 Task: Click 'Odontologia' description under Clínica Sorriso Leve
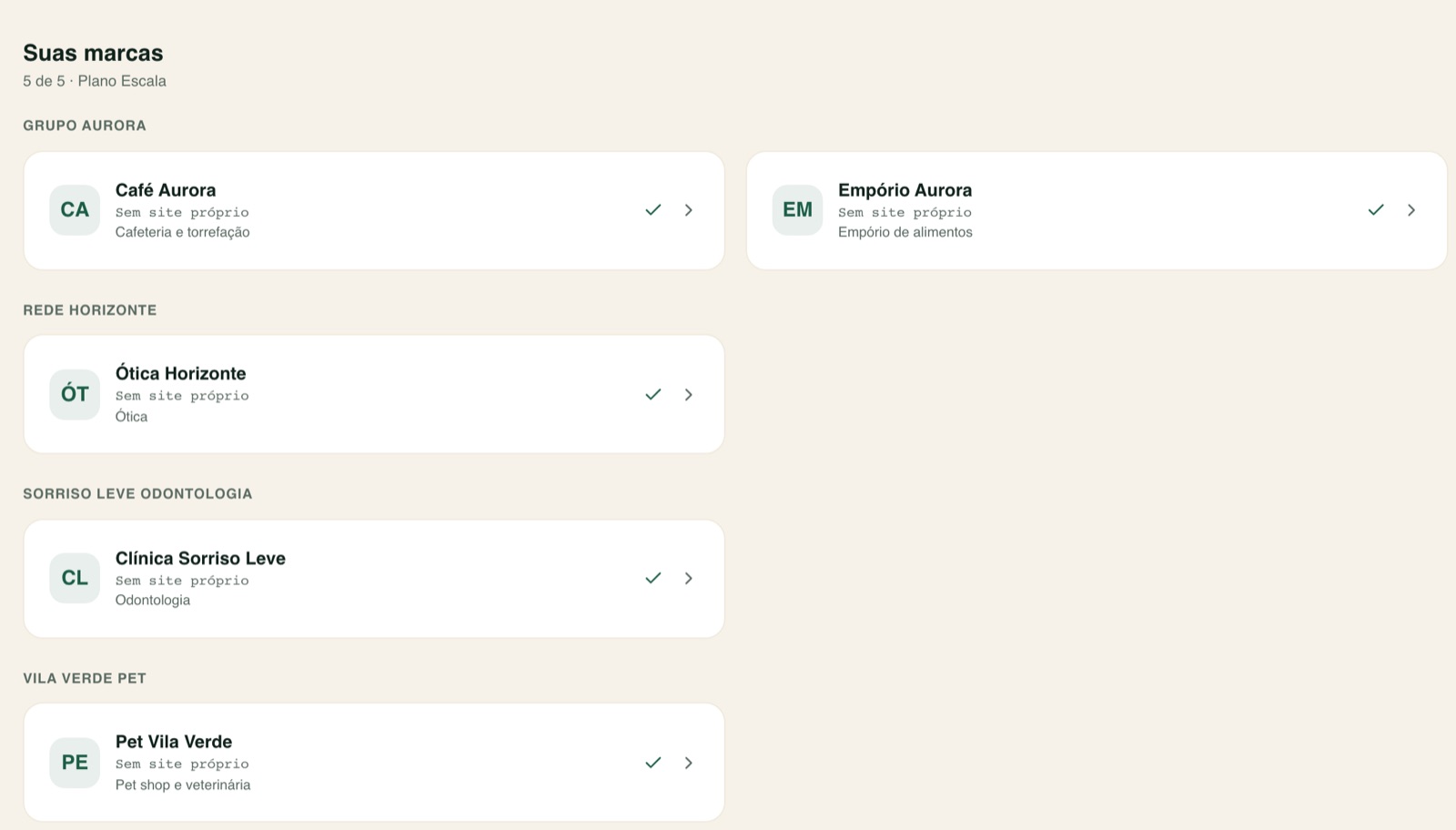pyautogui.click(x=153, y=600)
